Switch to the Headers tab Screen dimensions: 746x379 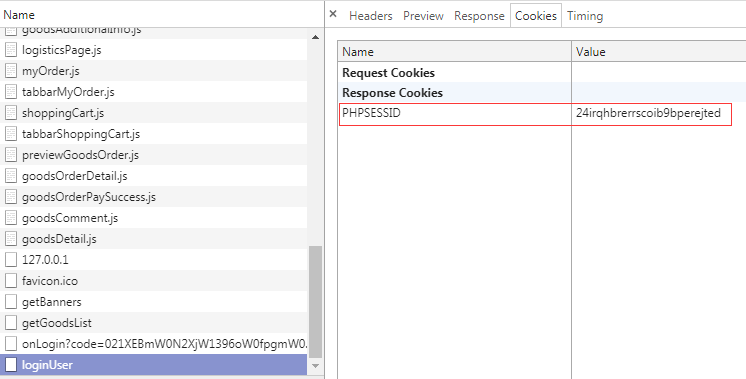pos(371,16)
